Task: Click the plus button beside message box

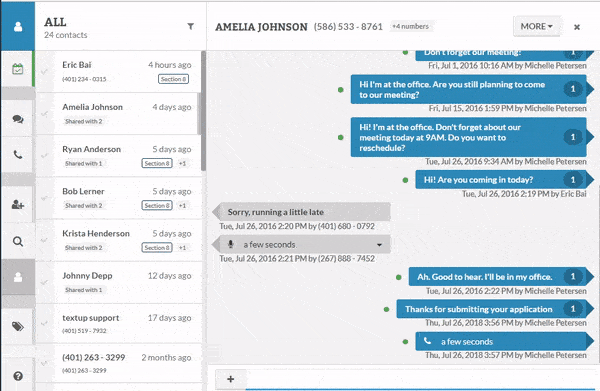Action: 230,379
